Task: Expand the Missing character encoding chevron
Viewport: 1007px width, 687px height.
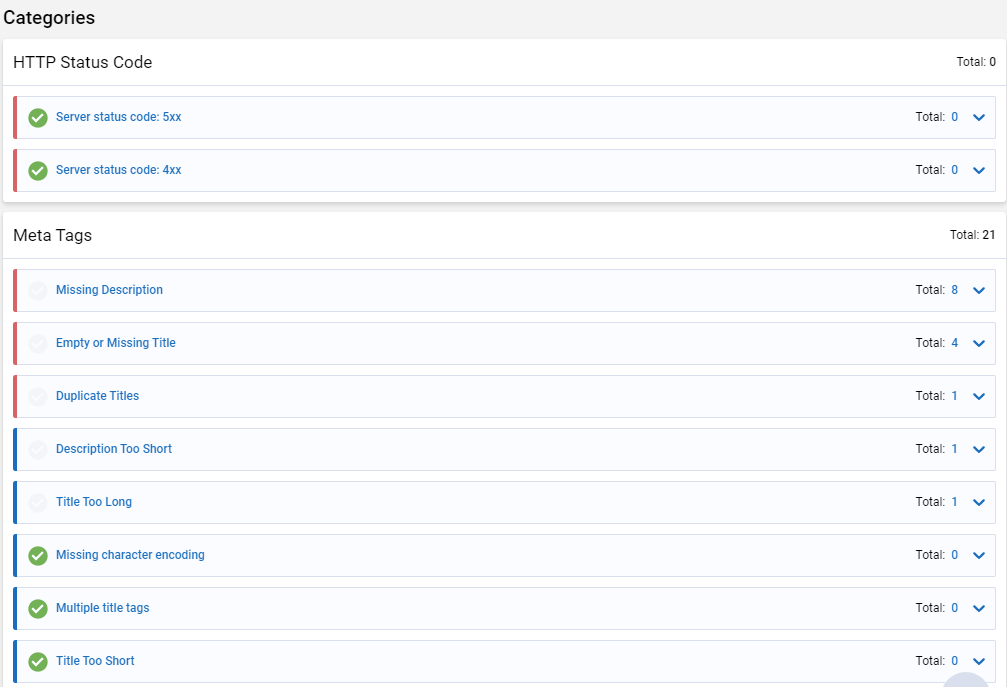Action: pyautogui.click(x=979, y=555)
